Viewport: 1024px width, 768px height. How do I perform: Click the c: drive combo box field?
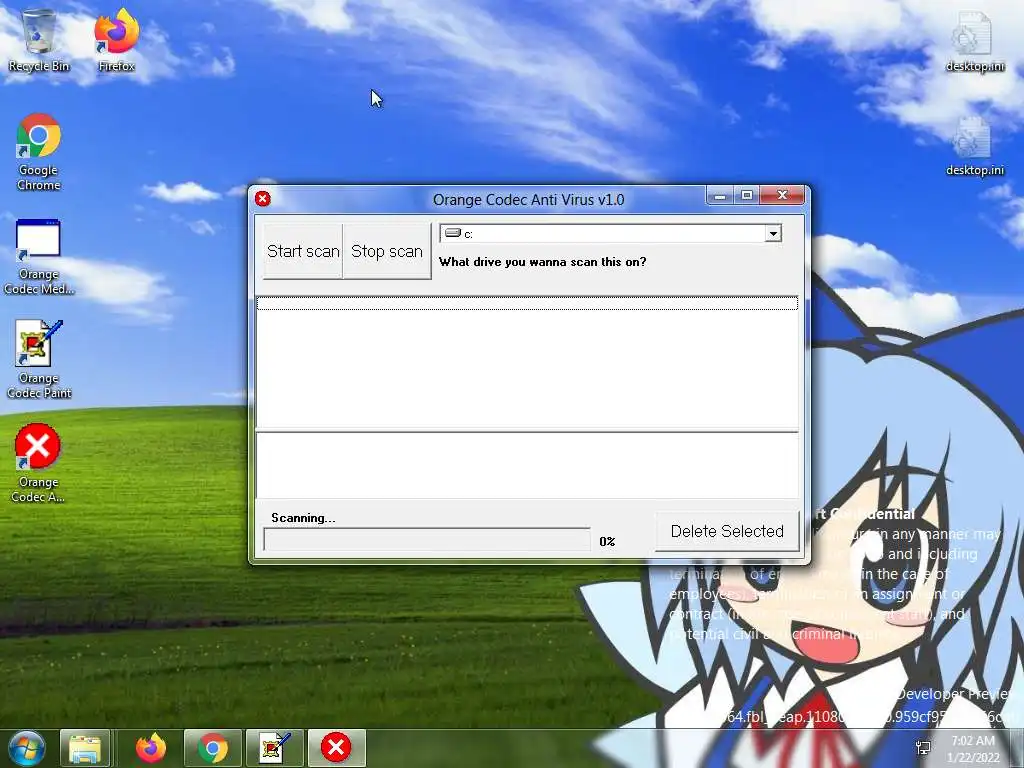[x=611, y=233]
